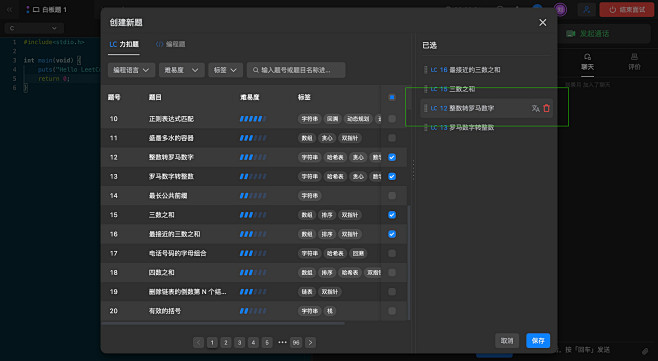Click the 评价 icon in side panel

634,57
